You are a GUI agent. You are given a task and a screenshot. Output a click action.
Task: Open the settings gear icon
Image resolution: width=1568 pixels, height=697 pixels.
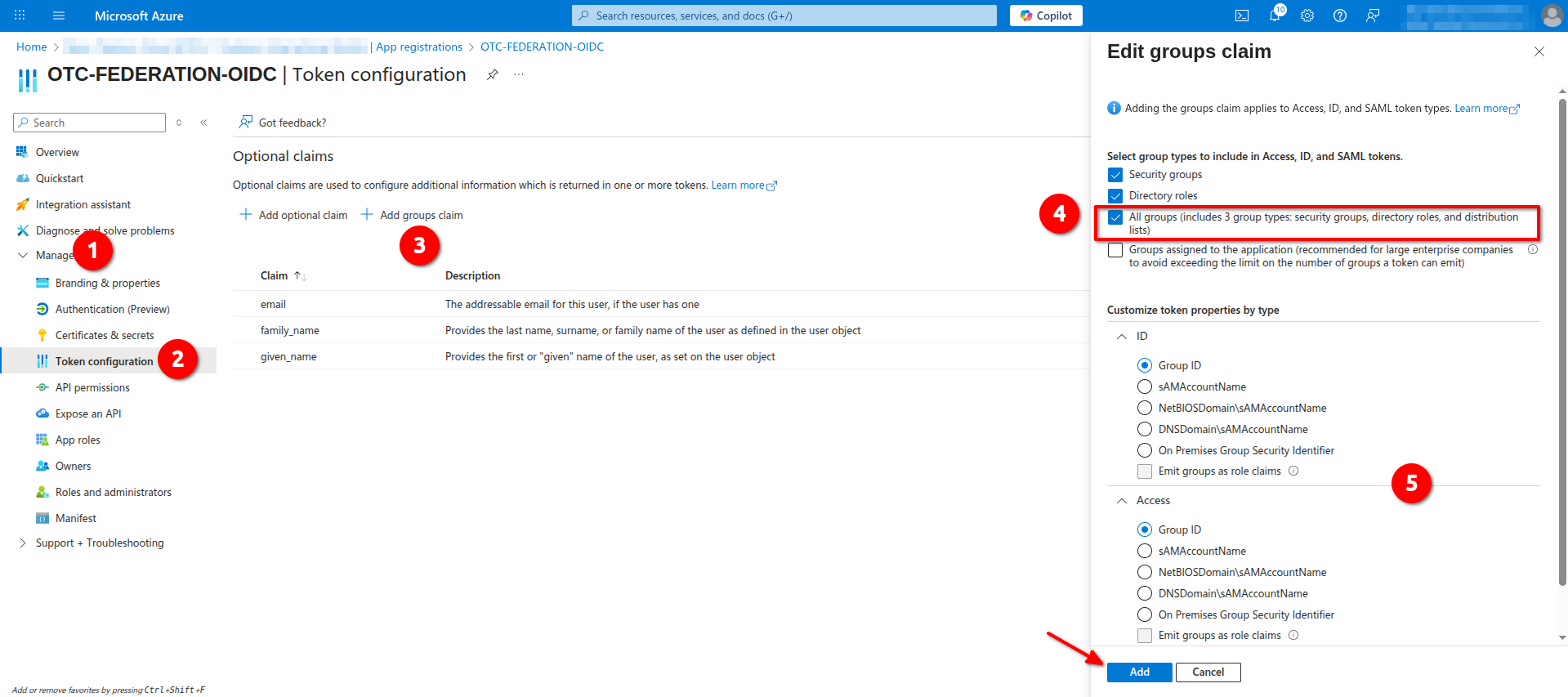coord(1307,16)
